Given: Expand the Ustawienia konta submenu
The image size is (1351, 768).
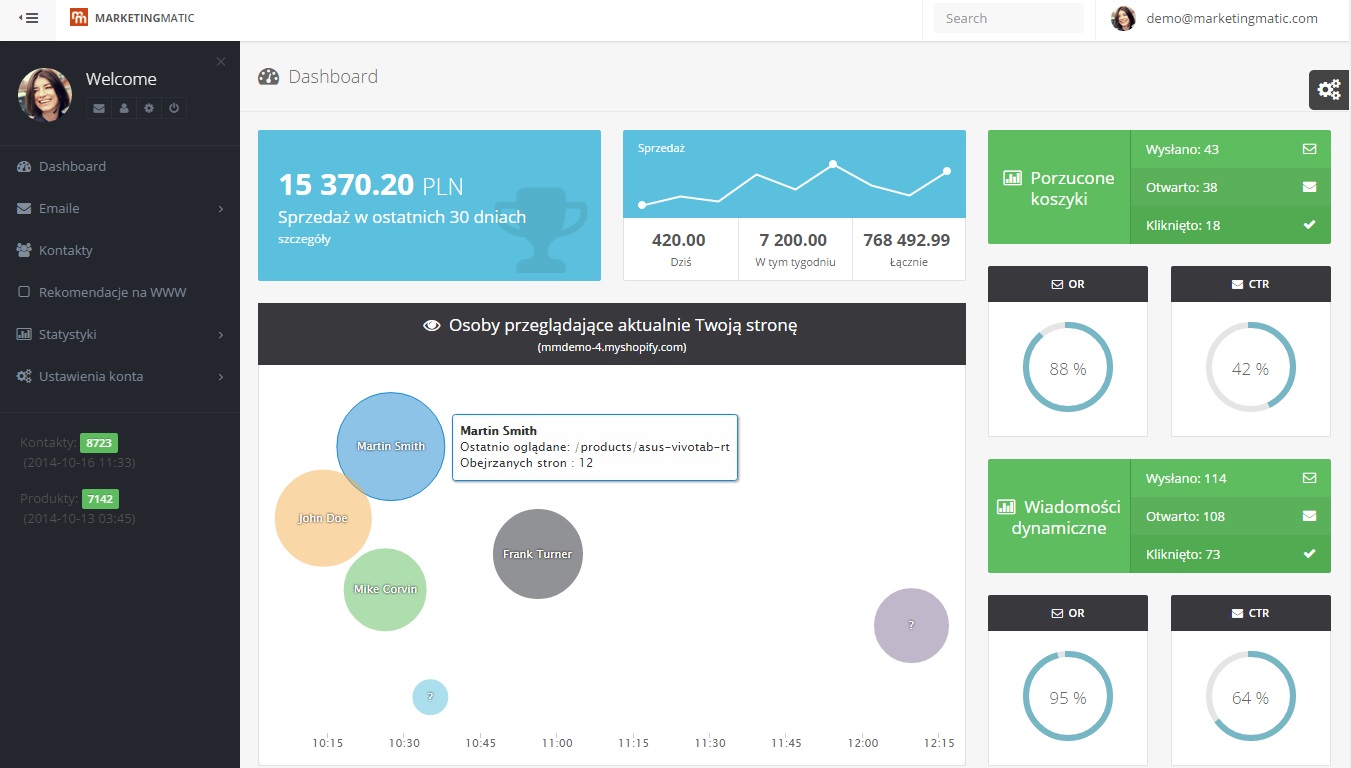Looking at the screenshot, I should coord(120,376).
